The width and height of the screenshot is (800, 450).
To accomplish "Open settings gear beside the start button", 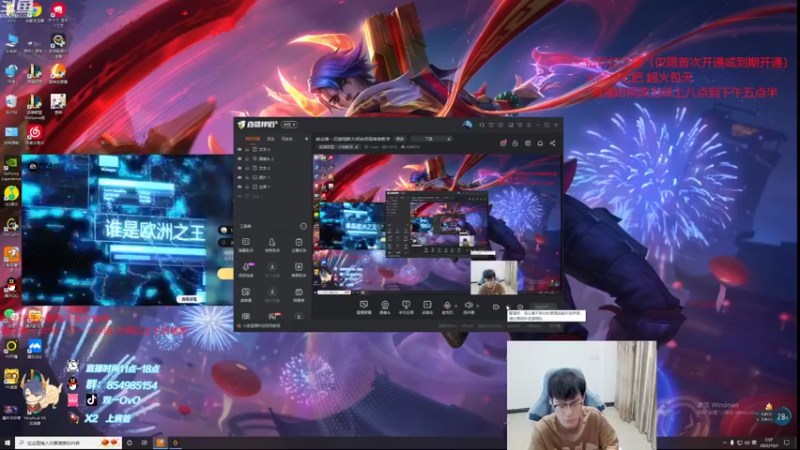I will pos(520,307).
